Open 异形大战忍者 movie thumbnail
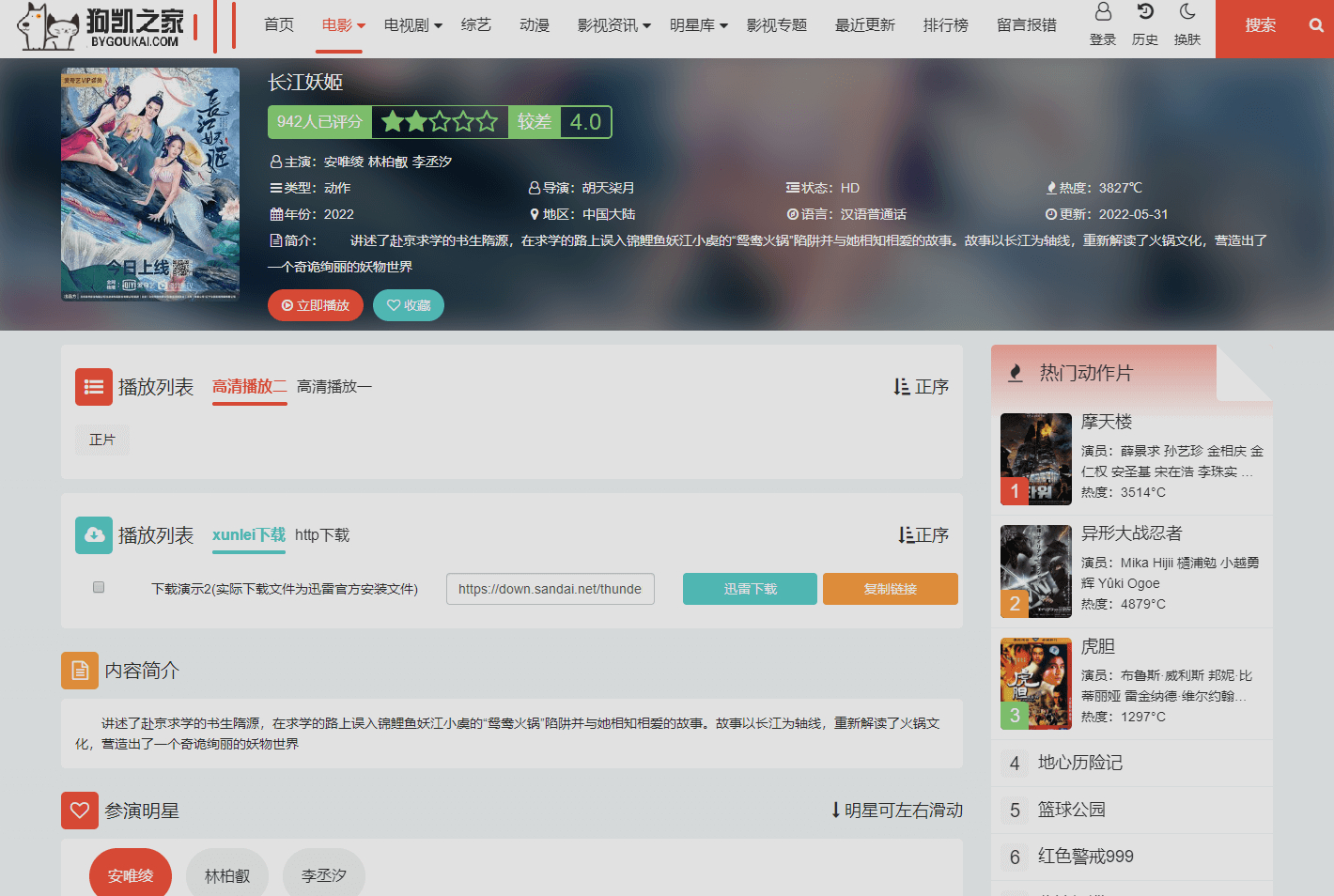The width and height of the screenshot is (1334, 896). click(1036, 571)
